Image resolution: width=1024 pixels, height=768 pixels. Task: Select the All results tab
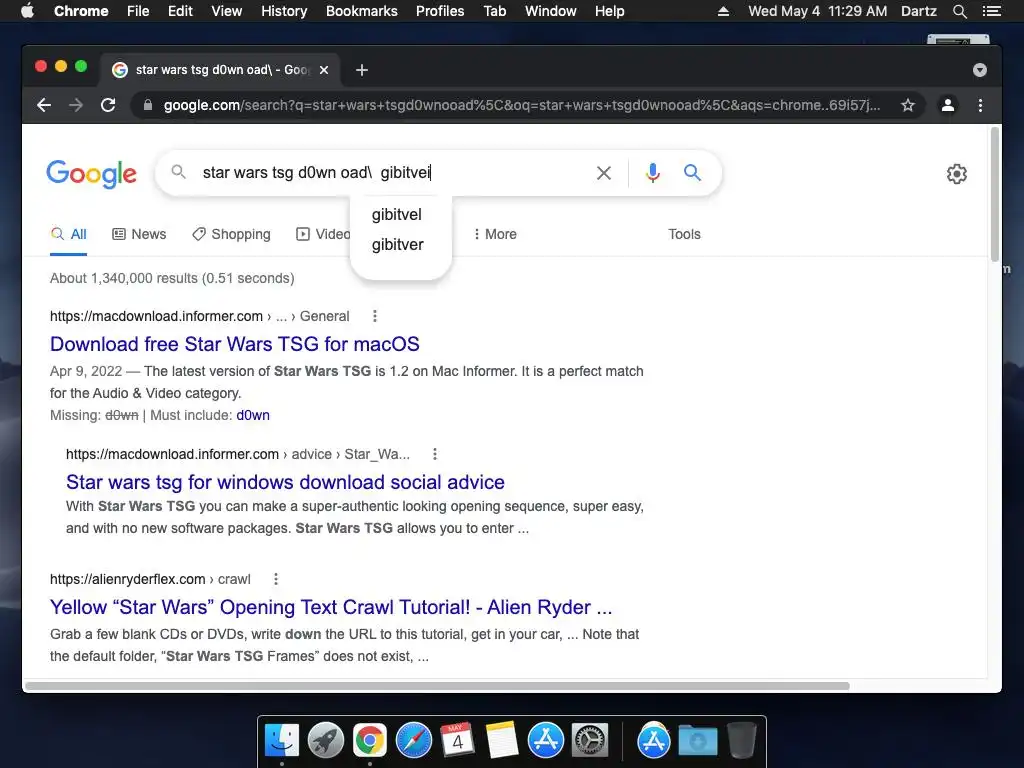click(x=69, y=234)
